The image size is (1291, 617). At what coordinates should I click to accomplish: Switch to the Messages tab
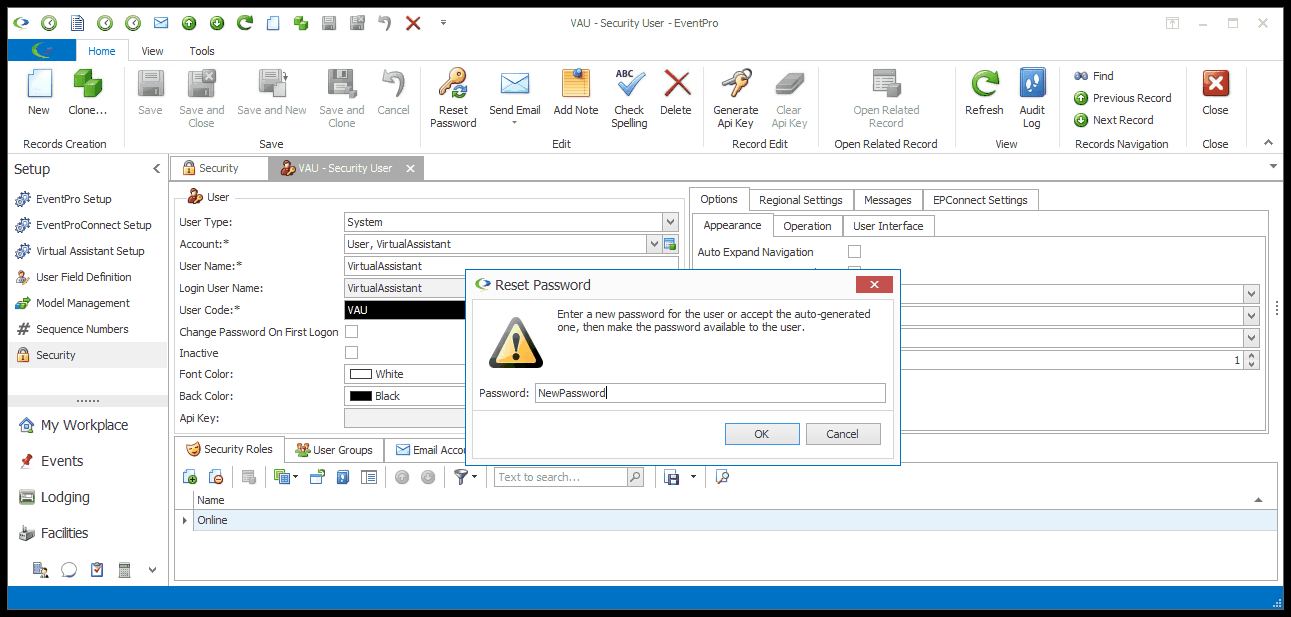click(x=887, y=200)
